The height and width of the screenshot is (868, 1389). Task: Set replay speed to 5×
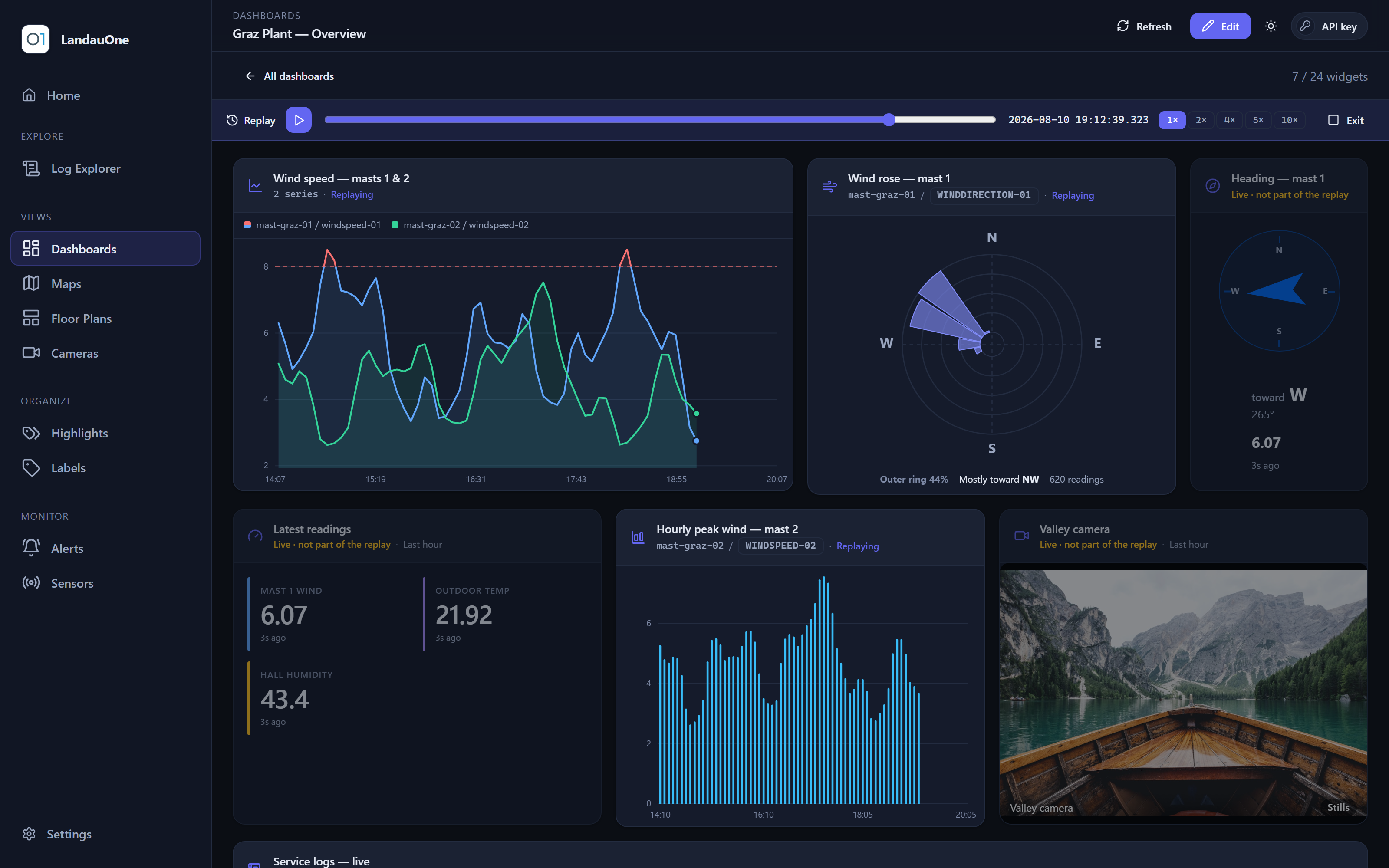(x=1258, y=120)
